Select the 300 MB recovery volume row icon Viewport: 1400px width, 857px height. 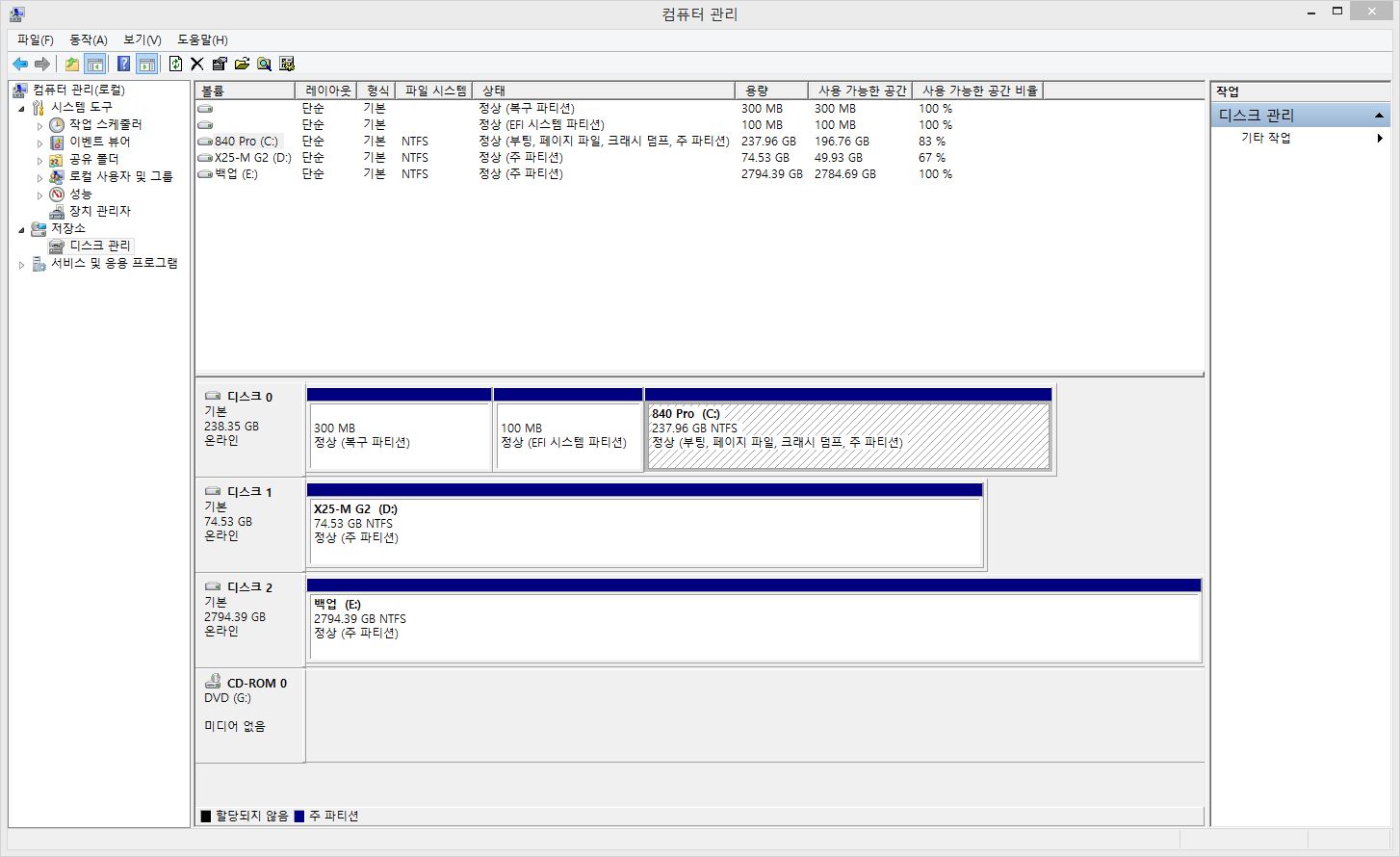[x=205, y=109]
